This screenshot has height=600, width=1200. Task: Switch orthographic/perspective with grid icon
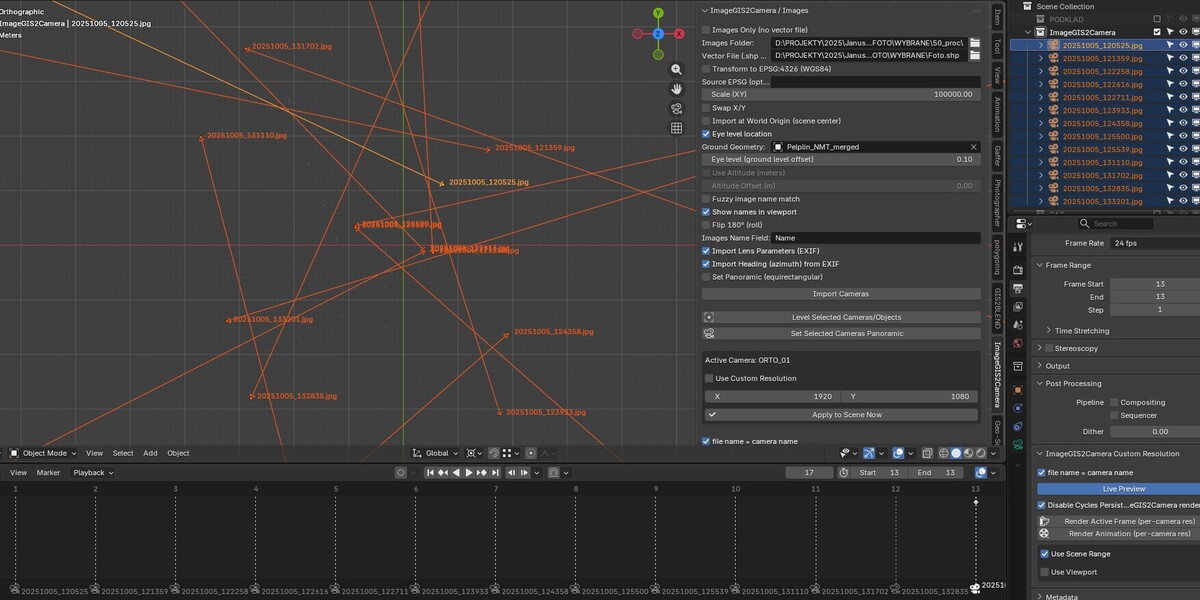point(677,128)
